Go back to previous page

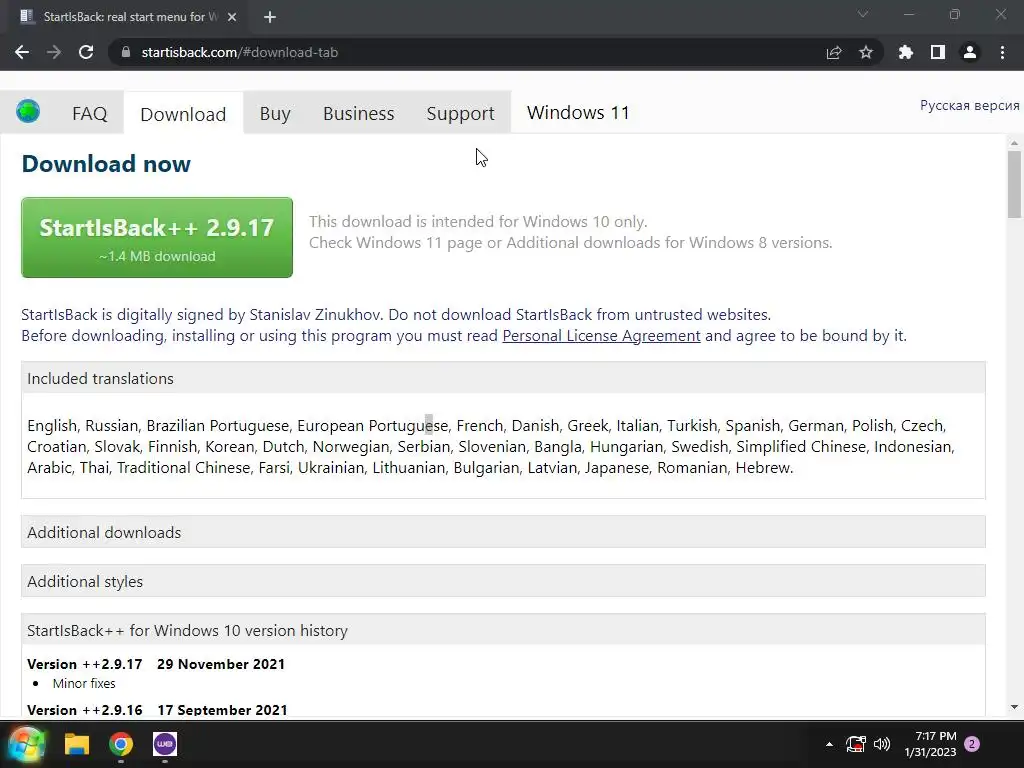22,52
